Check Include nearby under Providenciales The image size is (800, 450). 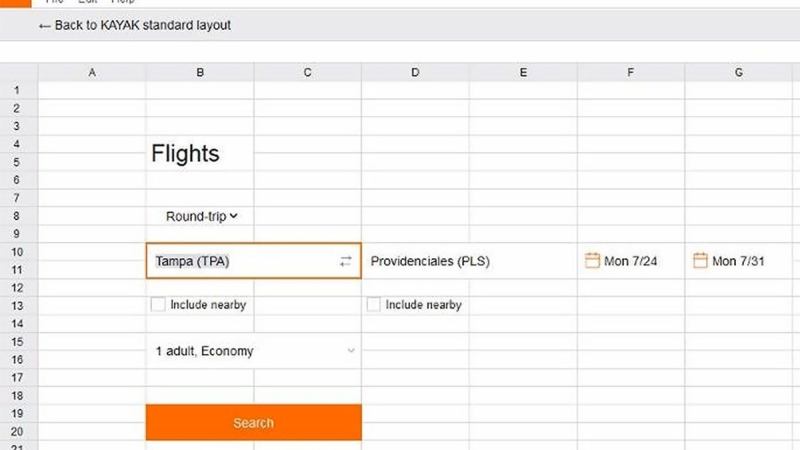(374, 304)
